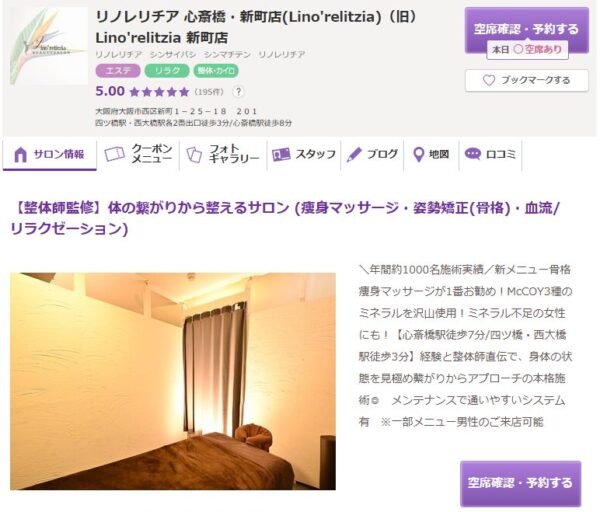Screen dimensions: 600x512
Task: Click the house icon for サロン情報
Action: coord(20,155)
